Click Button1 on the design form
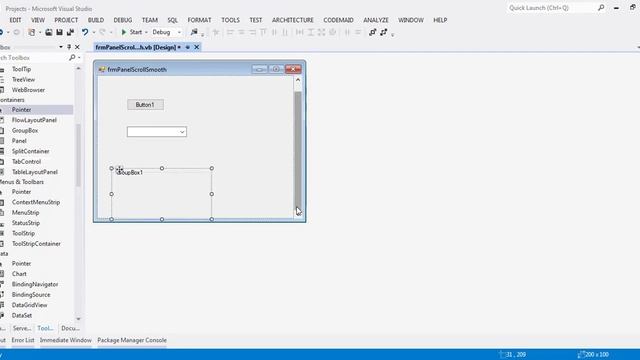Screen dimensions: 640x360 145,105
